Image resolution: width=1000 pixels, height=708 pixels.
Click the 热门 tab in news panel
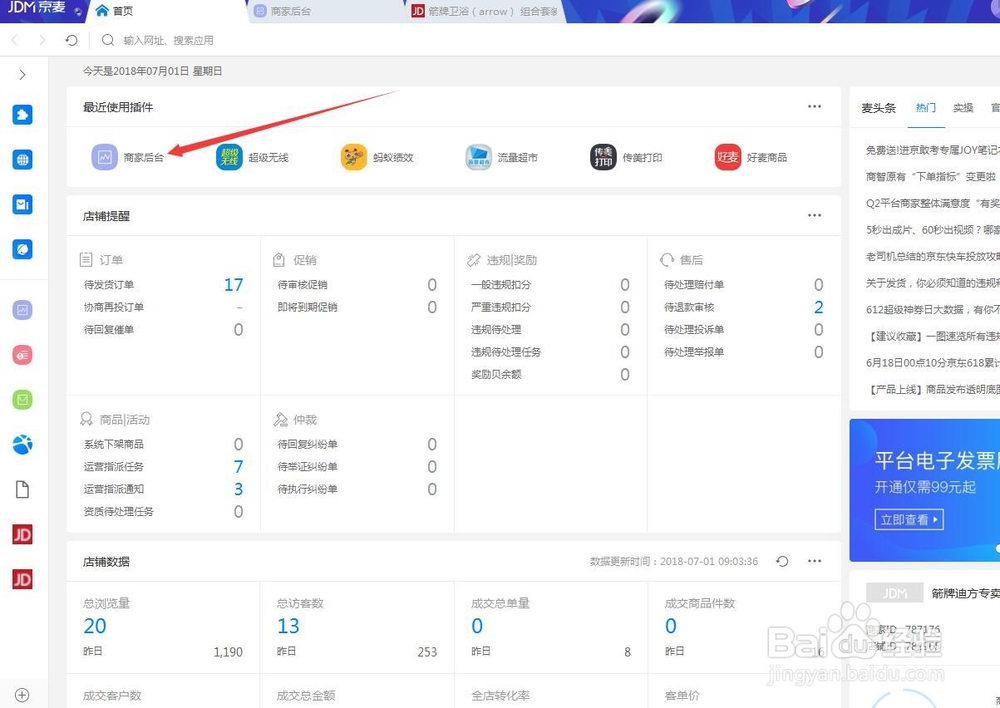[x=925, y=108]
